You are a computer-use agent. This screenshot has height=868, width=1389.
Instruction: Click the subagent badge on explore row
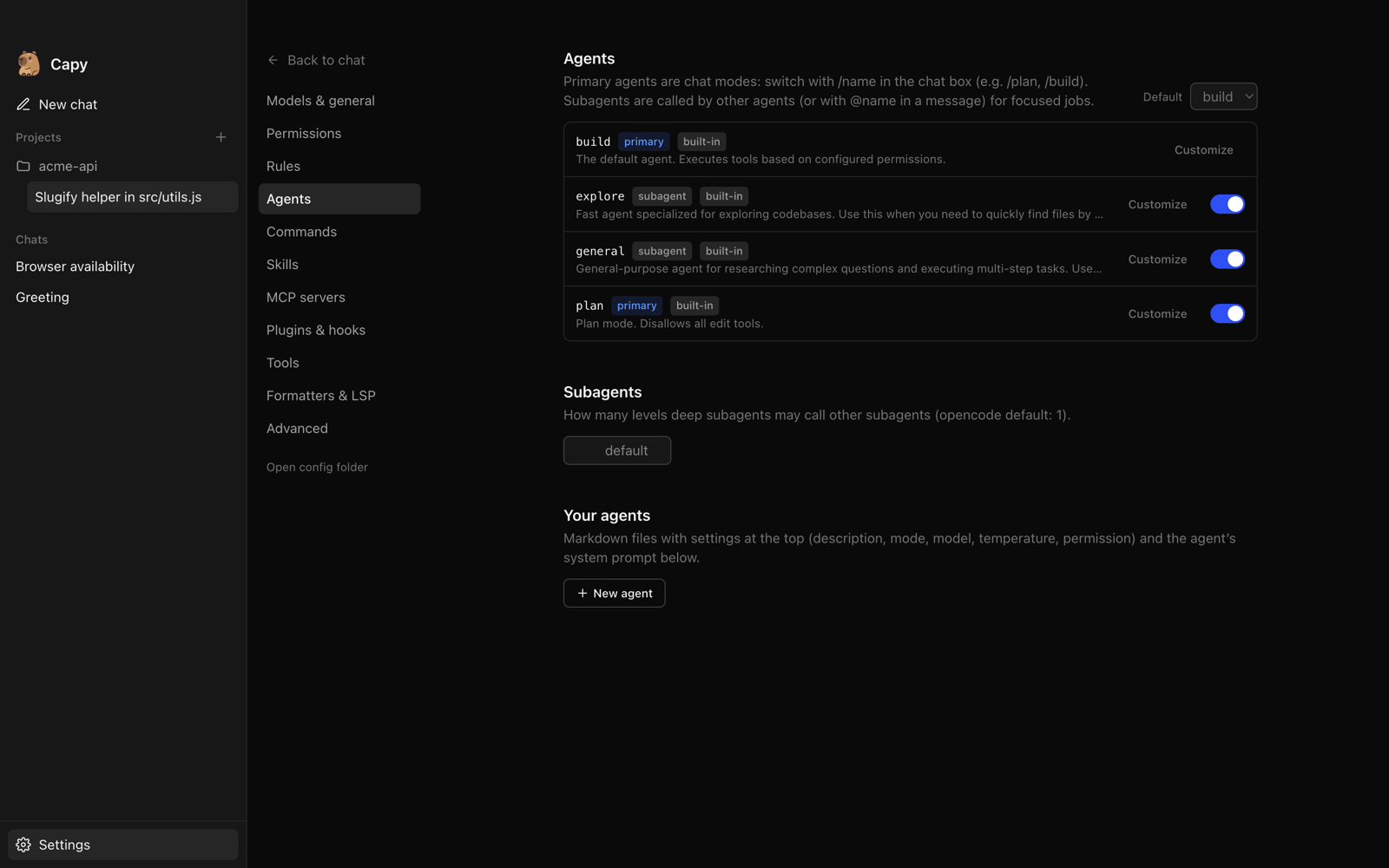tap(662, 196)
